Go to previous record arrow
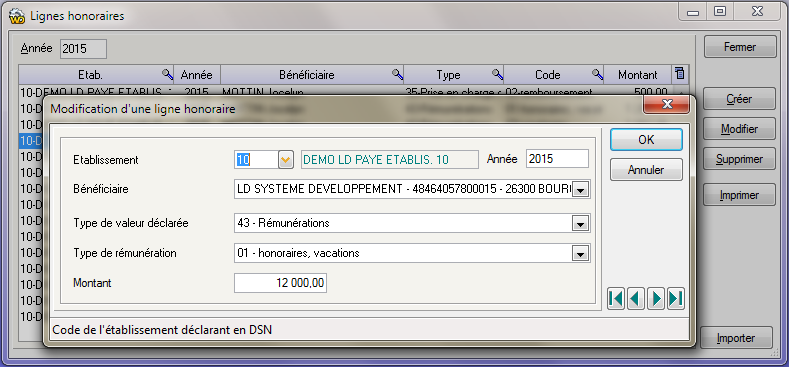The height and width of the screenshot is (367, 789). (636, 299)
